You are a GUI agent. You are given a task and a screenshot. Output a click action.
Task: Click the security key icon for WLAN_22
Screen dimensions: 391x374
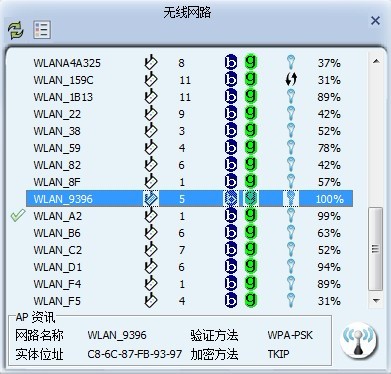pos(291,113)
